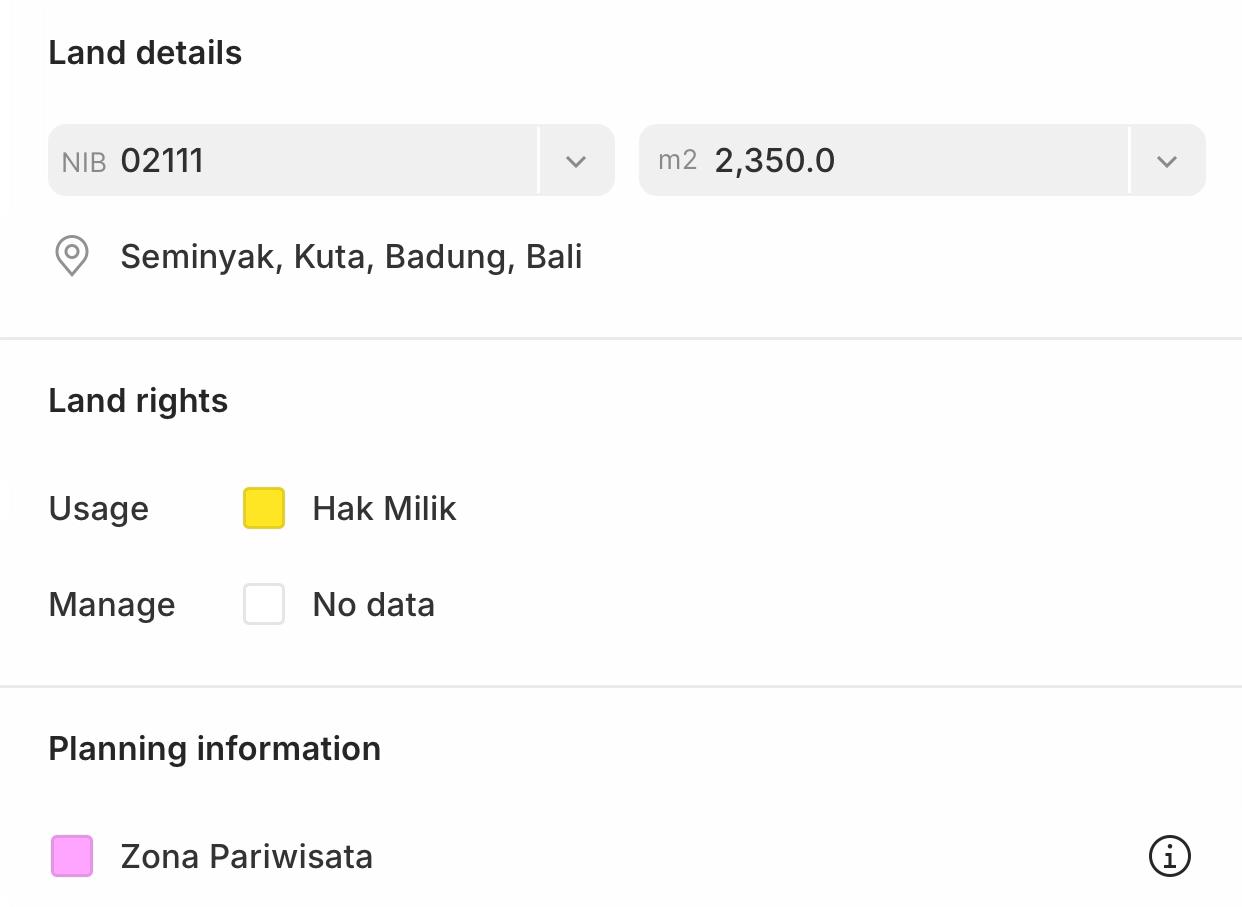Open the m2 area unit dropdown

click(1167, 161)
